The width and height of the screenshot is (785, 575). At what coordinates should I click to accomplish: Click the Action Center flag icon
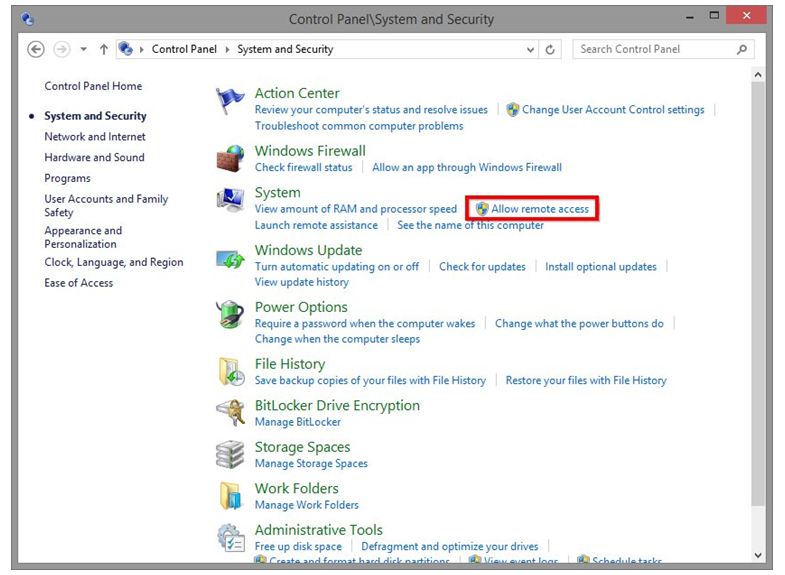230,101
